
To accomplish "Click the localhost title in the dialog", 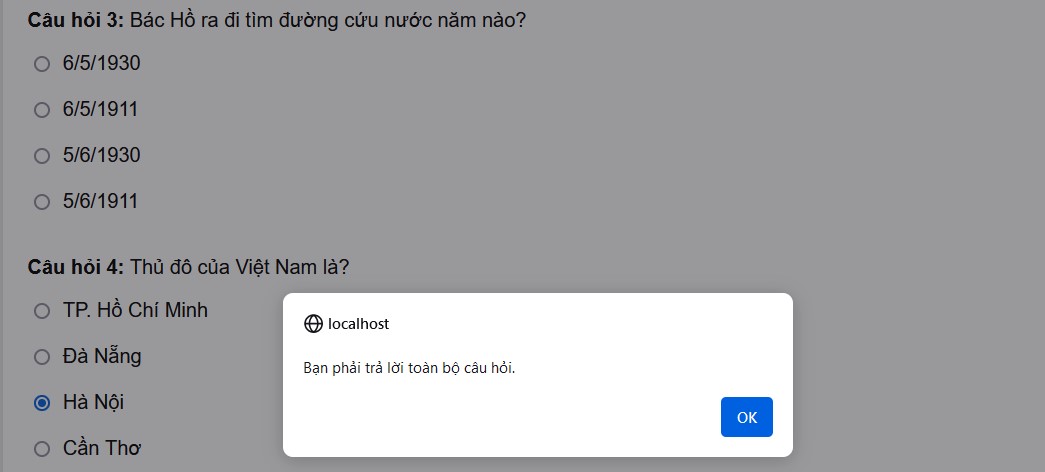I will coord(359,324).
